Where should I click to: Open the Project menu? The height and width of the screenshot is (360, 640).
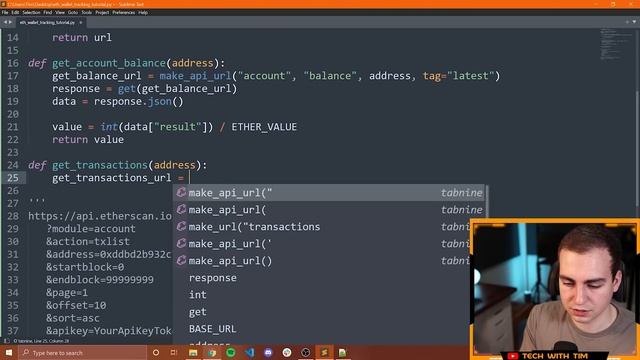(x=102, y=13)
